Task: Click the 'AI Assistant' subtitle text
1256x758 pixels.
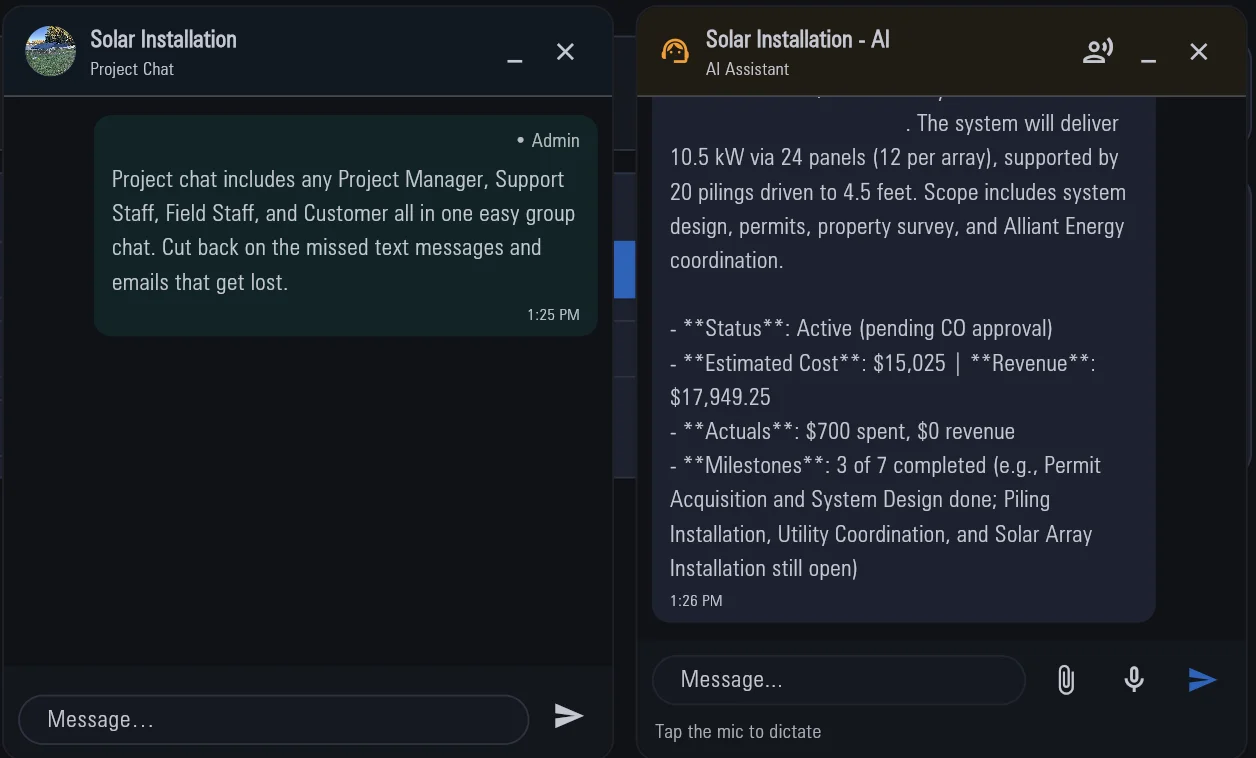Action: tap(747, 69)
